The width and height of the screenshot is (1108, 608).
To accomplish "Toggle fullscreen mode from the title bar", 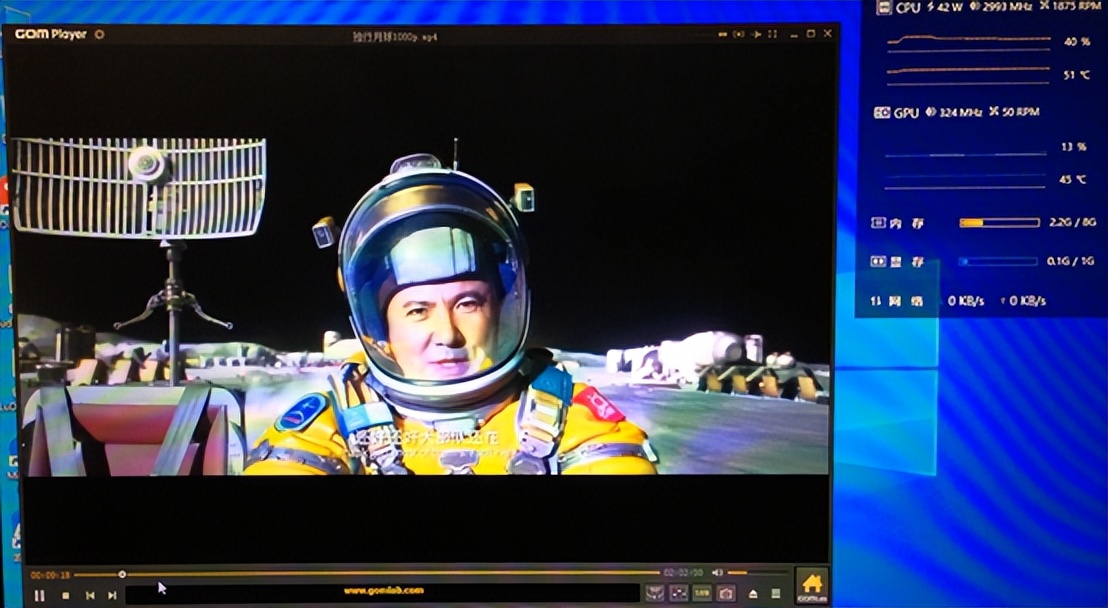I will [x=810, y=34].
